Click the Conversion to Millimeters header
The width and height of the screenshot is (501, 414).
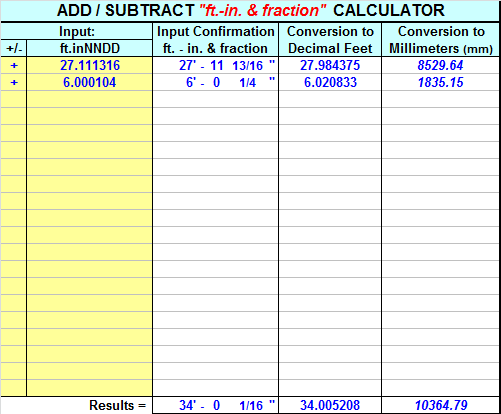tap(441, 40)
